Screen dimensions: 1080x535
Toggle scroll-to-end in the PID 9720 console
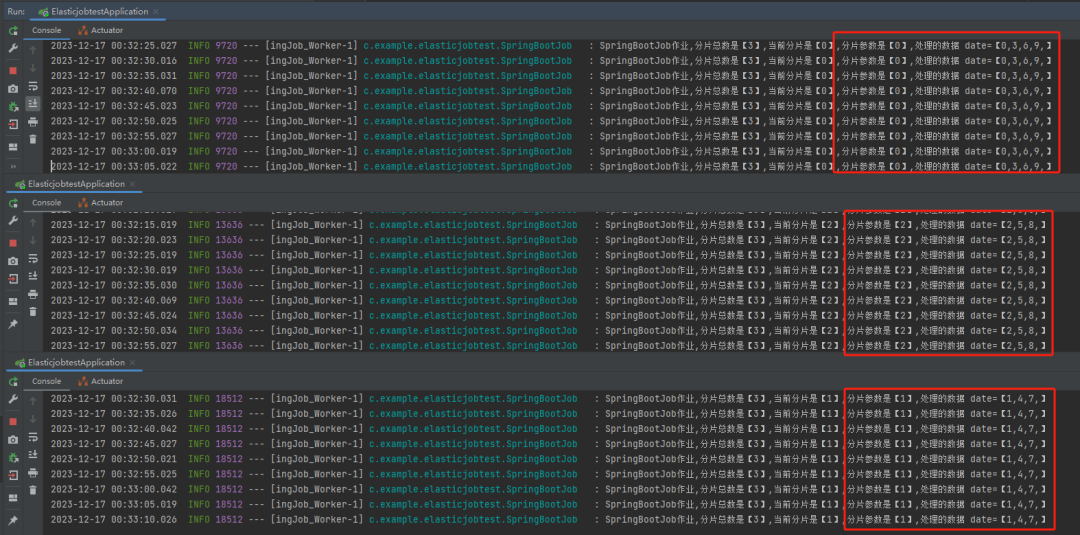pyautogui.click(x=33, y=104)
